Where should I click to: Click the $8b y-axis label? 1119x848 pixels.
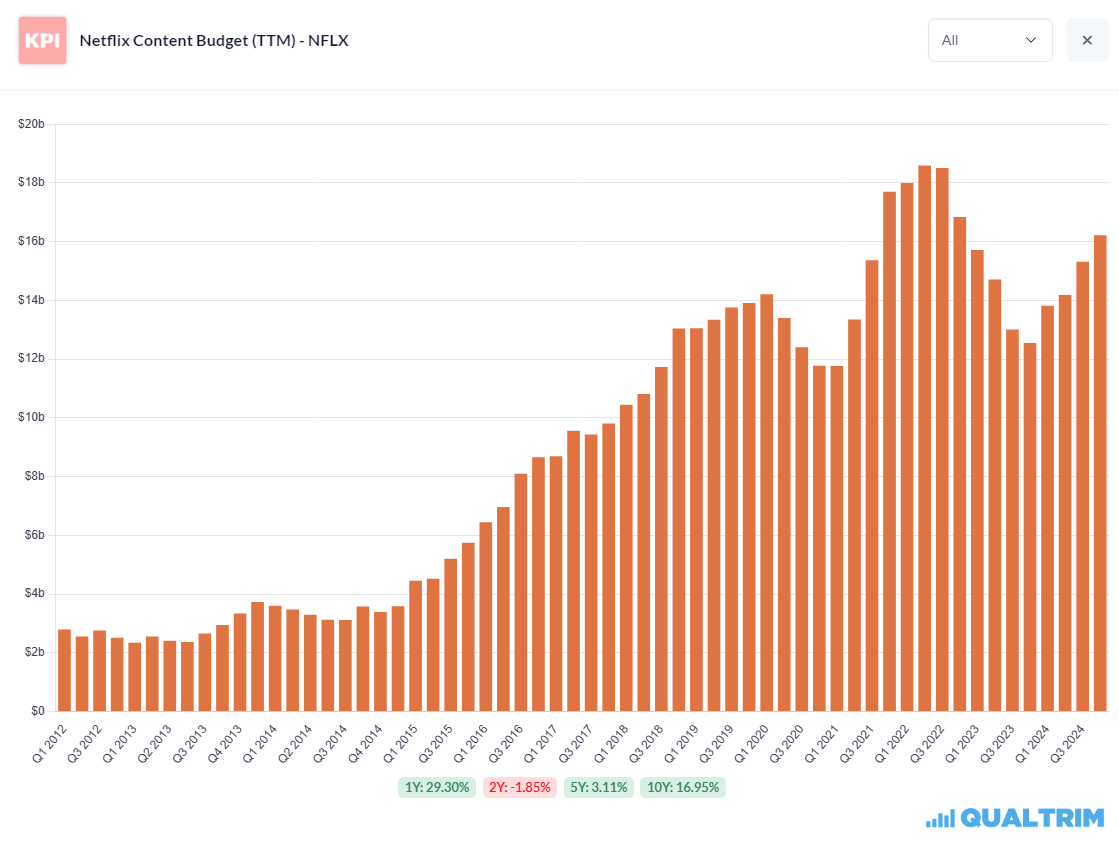coord(34,476)
